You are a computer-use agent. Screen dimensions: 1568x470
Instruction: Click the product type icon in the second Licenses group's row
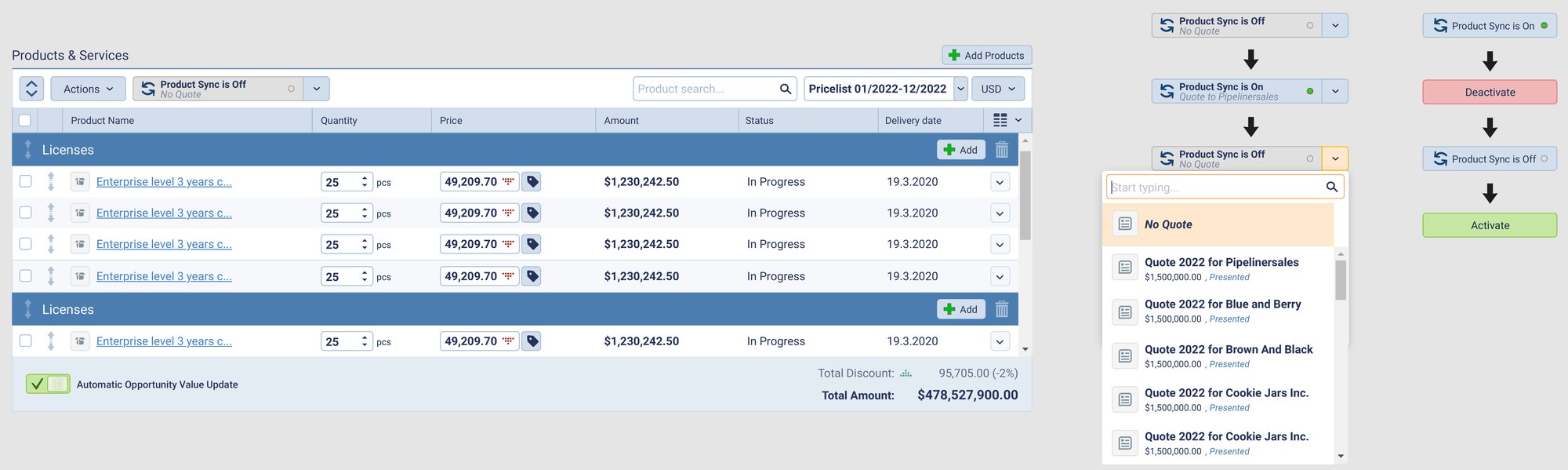coord(80,341)
